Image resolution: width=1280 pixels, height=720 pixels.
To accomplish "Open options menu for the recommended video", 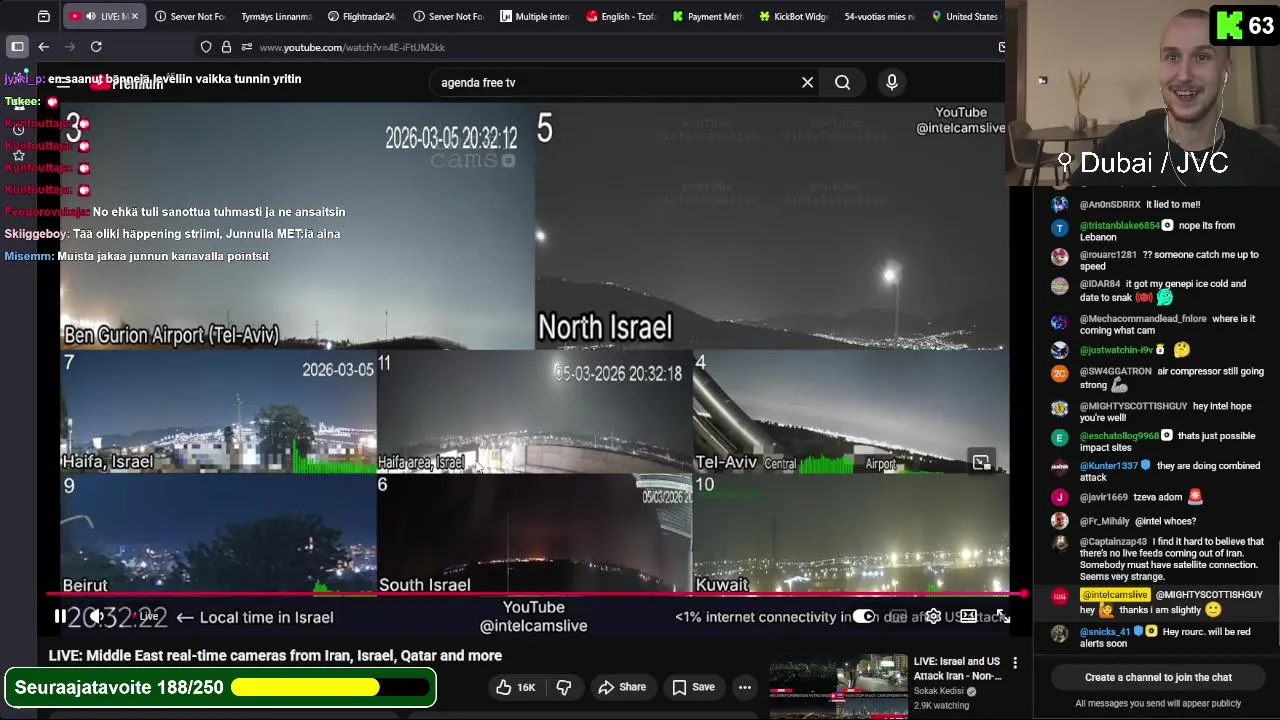I will [1015, 663].
